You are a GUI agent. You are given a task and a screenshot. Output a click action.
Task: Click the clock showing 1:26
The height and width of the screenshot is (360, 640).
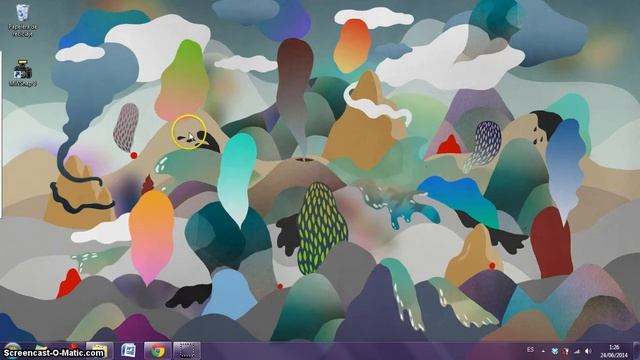click(613, 351)
